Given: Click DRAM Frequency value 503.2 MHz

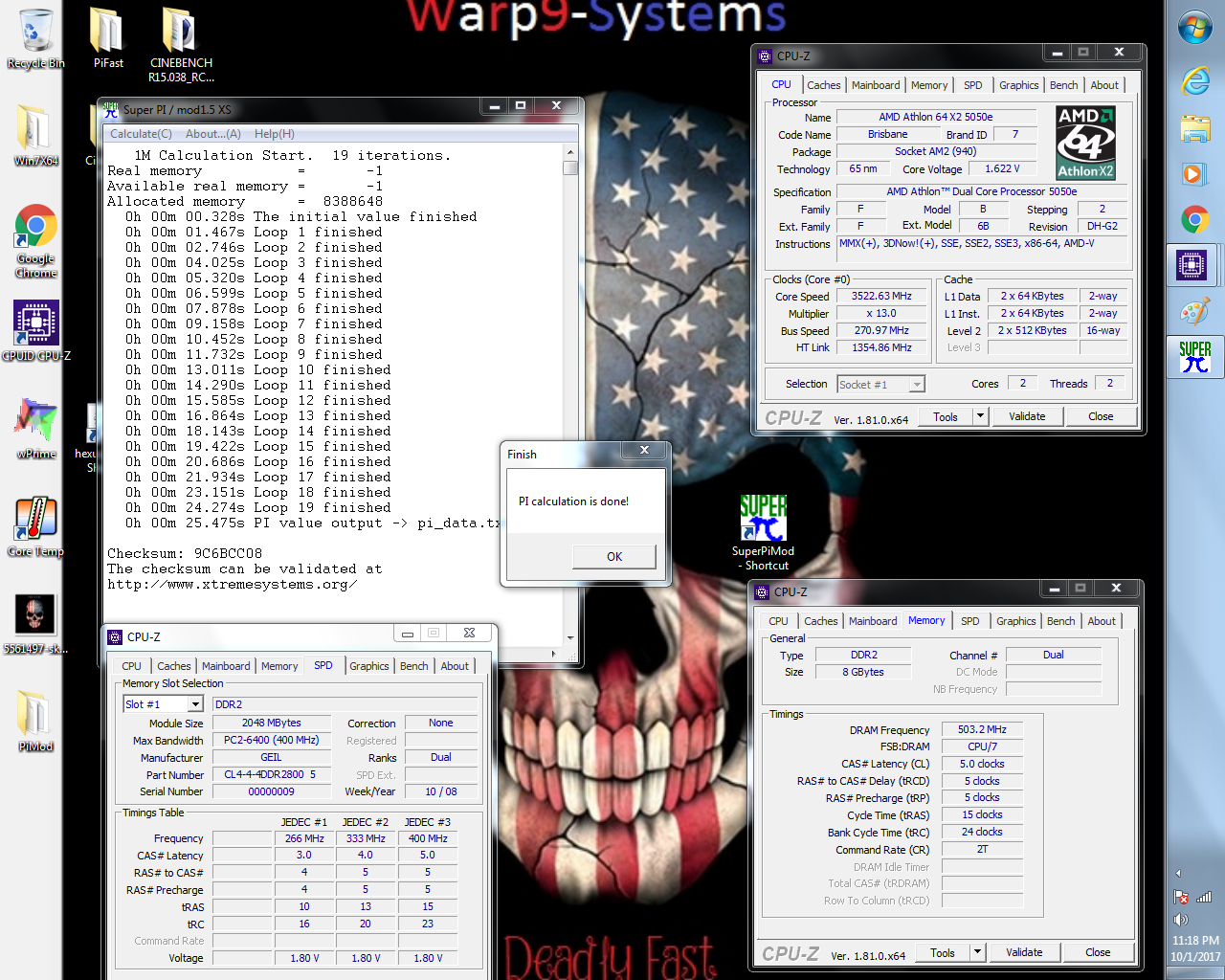Looking at the screenshot, I should point(982,729).
